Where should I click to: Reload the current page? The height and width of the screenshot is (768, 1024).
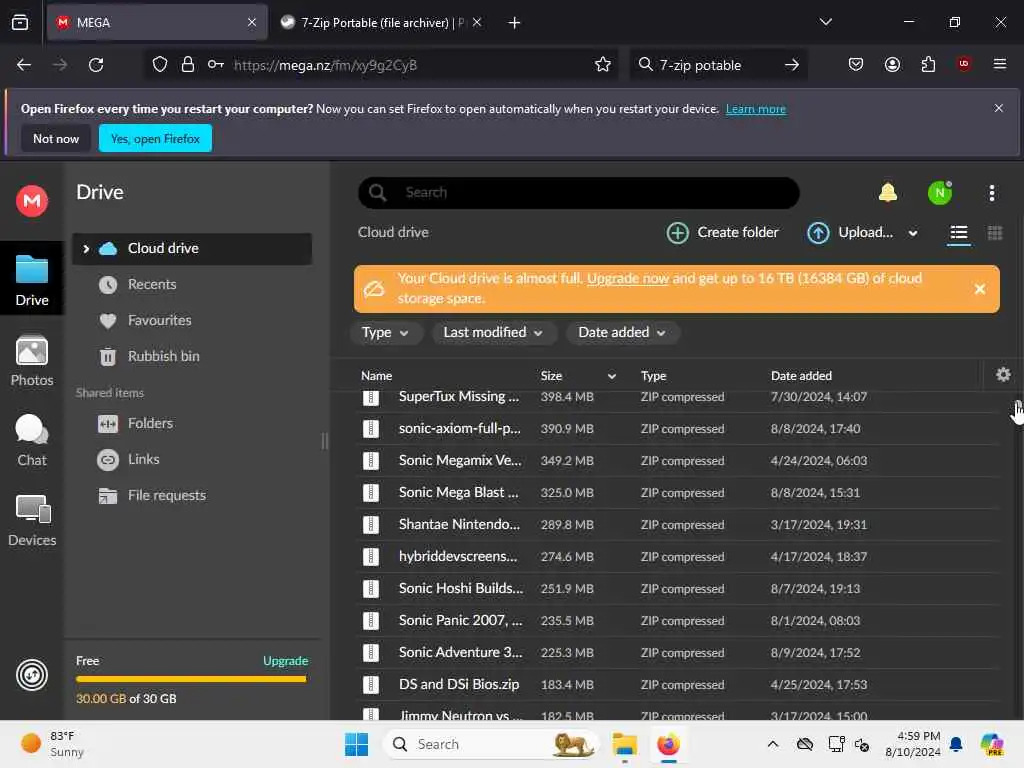96,65
